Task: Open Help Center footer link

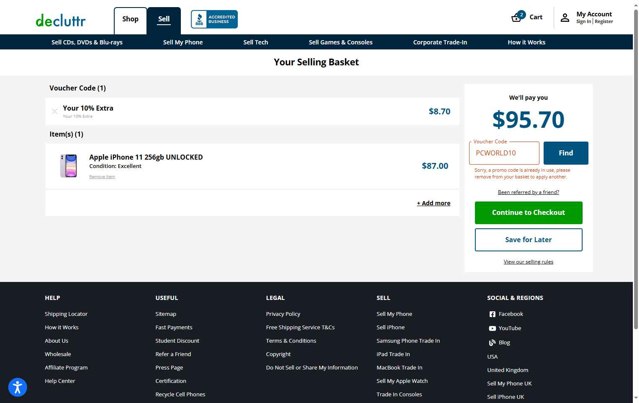Action: (59, 381)
